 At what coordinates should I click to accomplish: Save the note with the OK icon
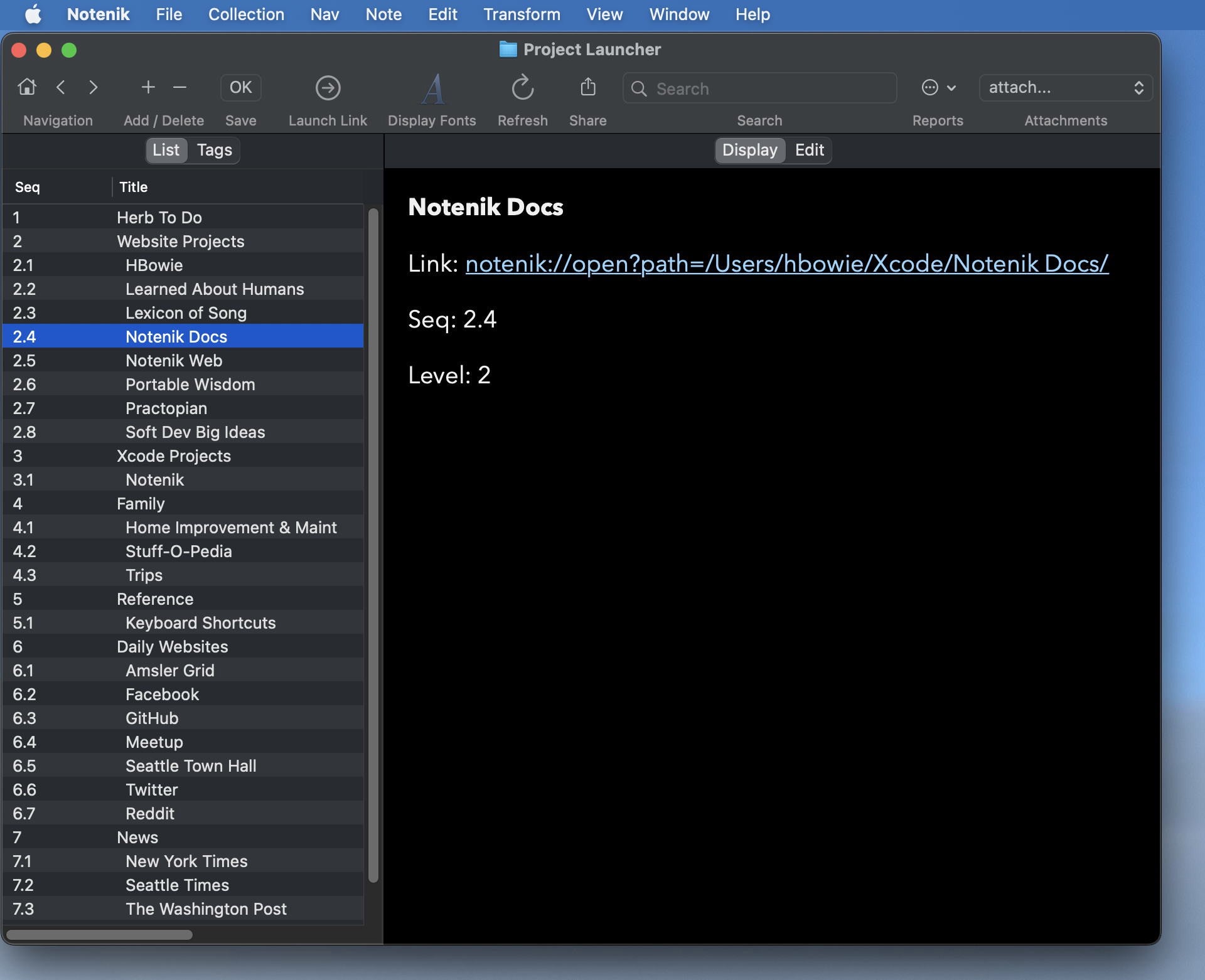click(x=240, y=87)
